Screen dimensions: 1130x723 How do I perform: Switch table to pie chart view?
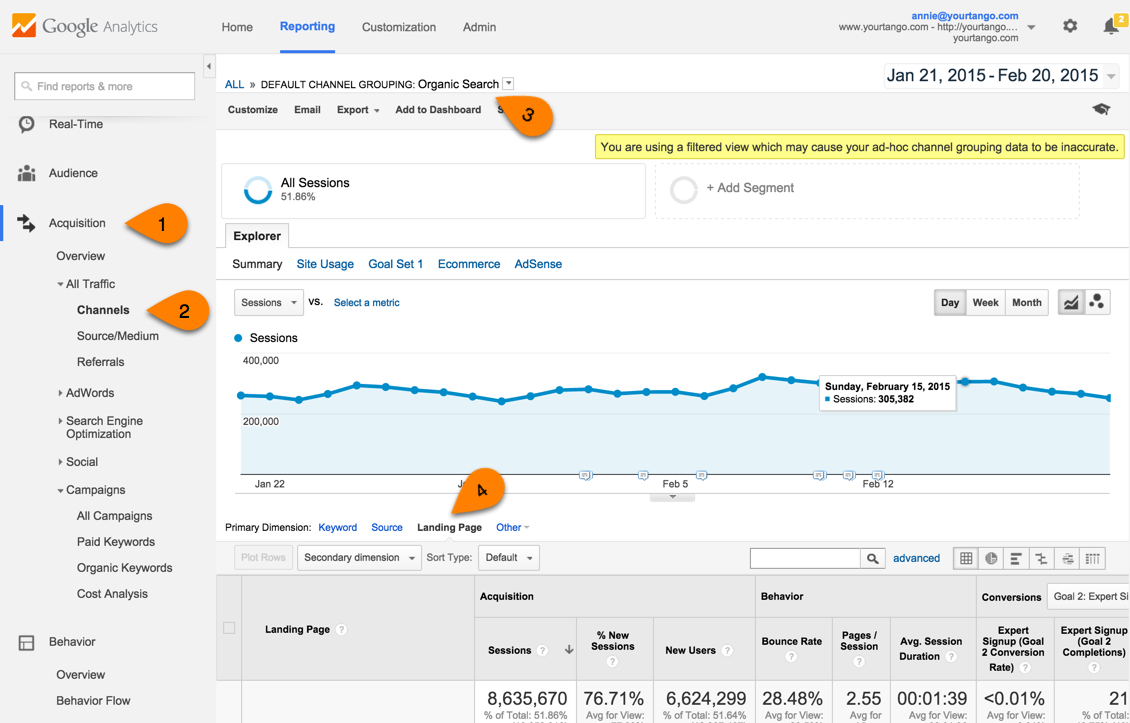(991, 558)
